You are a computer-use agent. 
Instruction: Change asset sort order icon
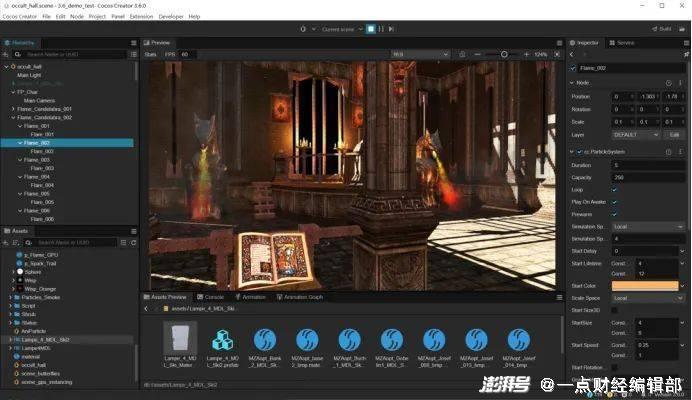15,242
